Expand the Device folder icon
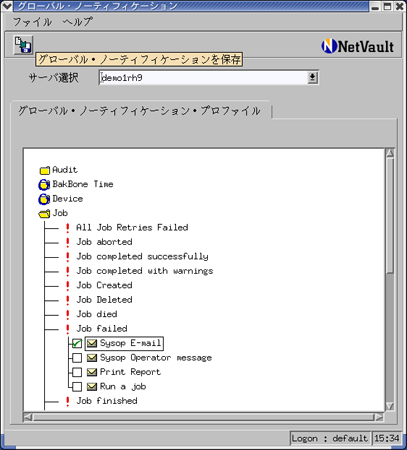Viewport: 407px width, 450px height. [44, 199]
